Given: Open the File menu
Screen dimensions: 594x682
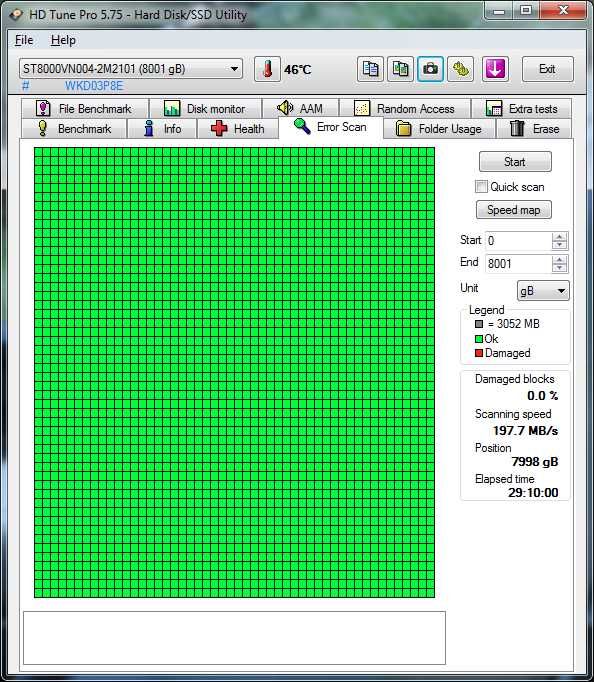Looking at the screenshot, I should [x=24, y=40].
